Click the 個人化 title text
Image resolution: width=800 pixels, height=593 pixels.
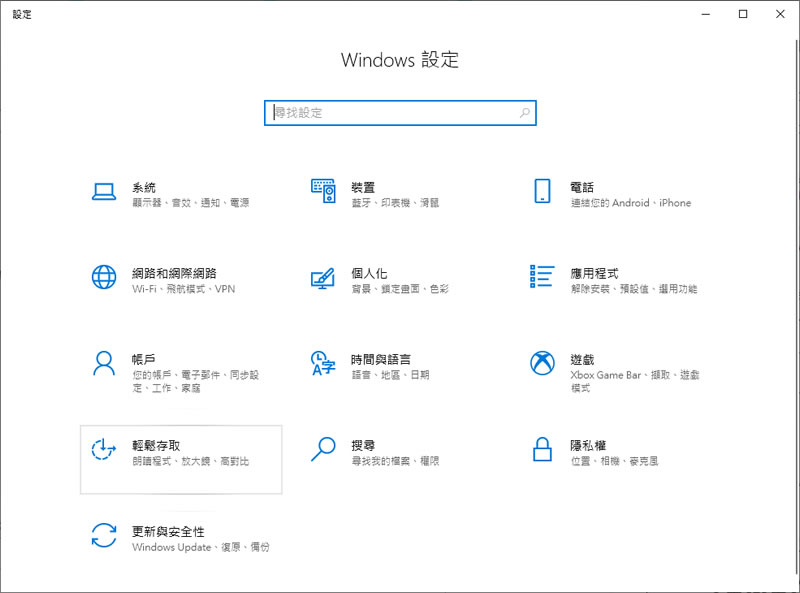(369, 274)
